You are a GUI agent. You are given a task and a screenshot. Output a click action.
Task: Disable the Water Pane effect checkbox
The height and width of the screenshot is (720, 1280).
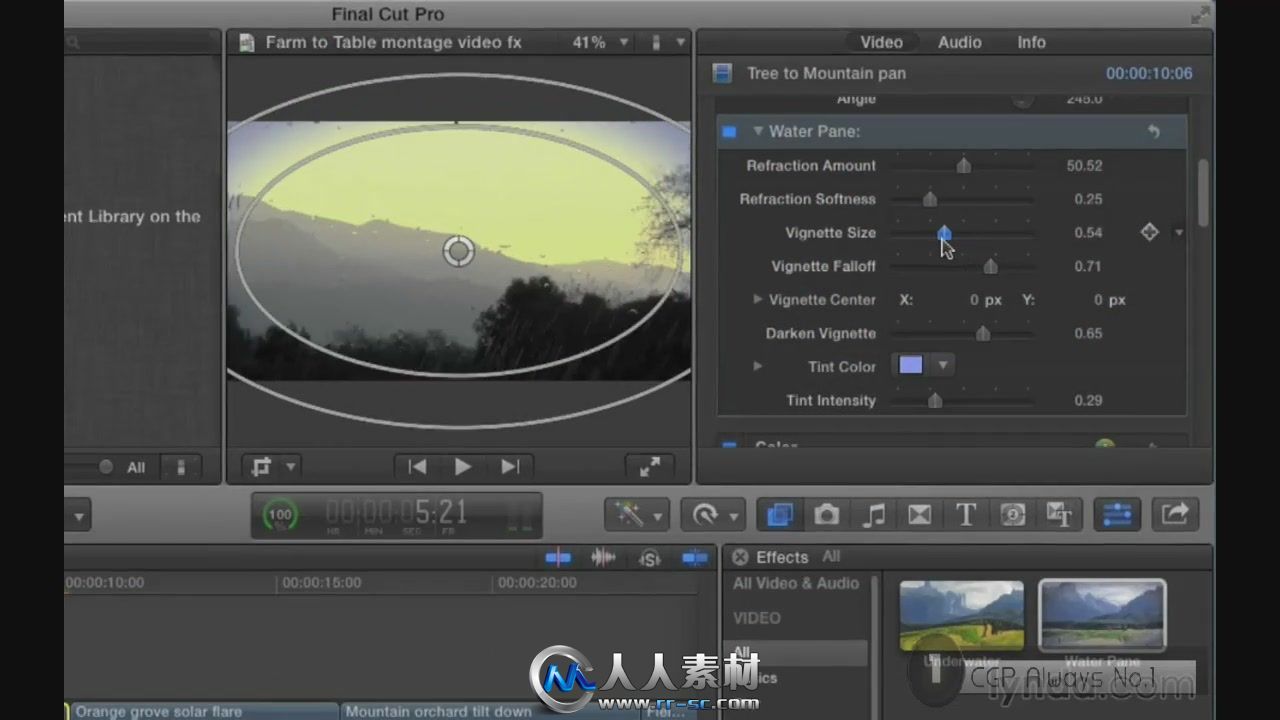[x=729, y=131]
